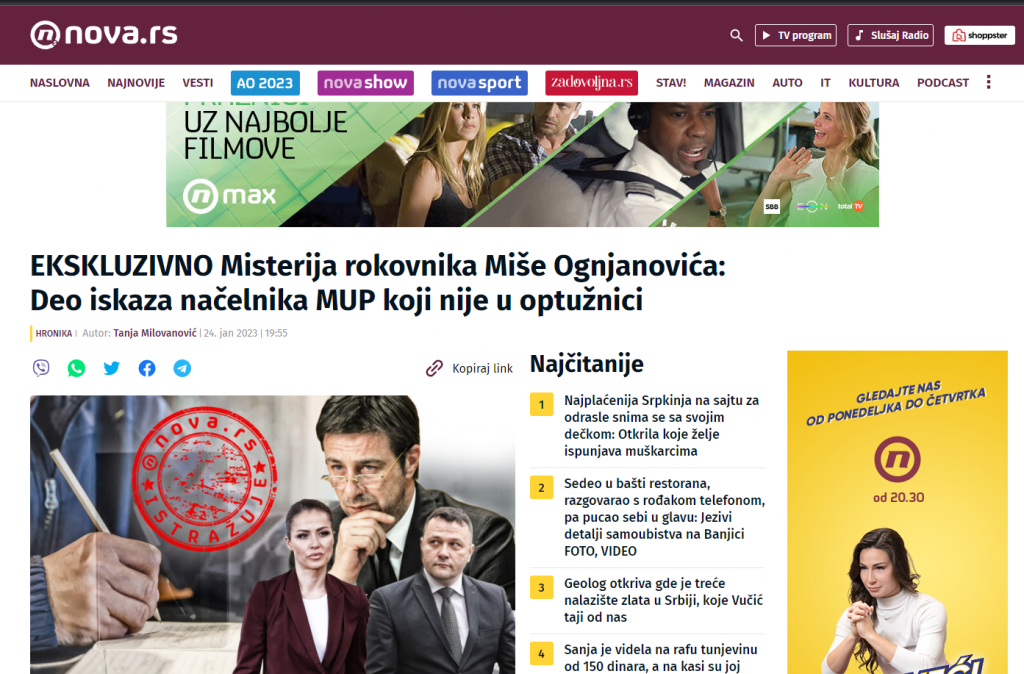
Task: Start Slušaj Radio
Action: 890,34
